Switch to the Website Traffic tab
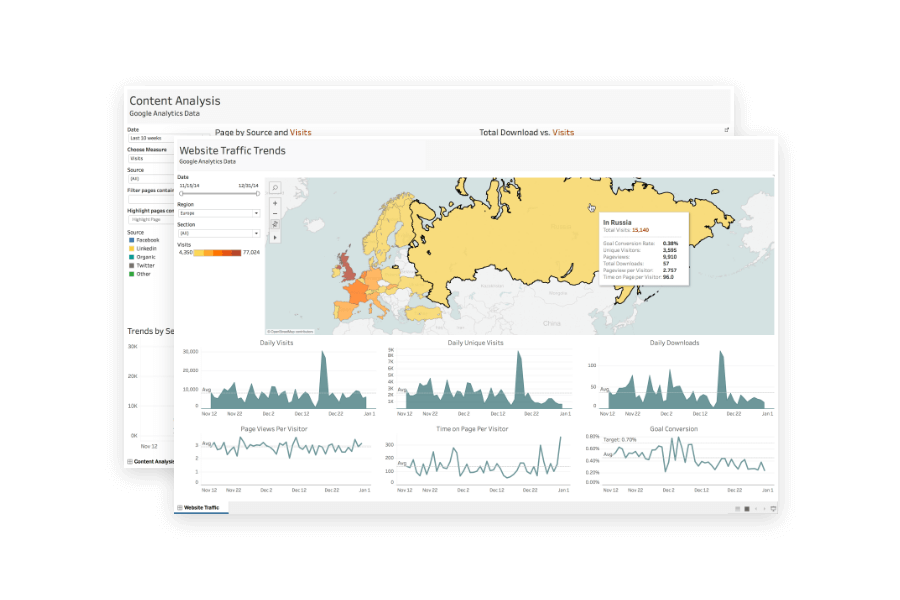This screenshot has width=900, height=600. click(200, 508)
